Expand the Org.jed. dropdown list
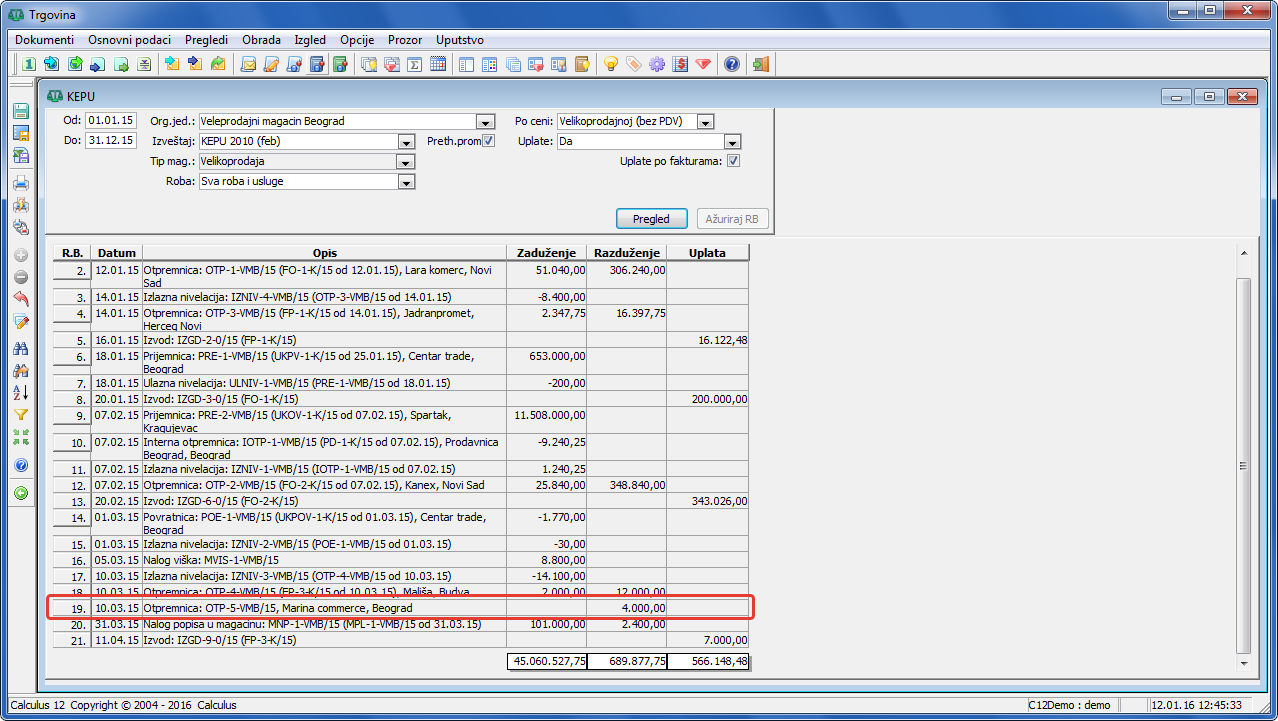 (486, 122)
